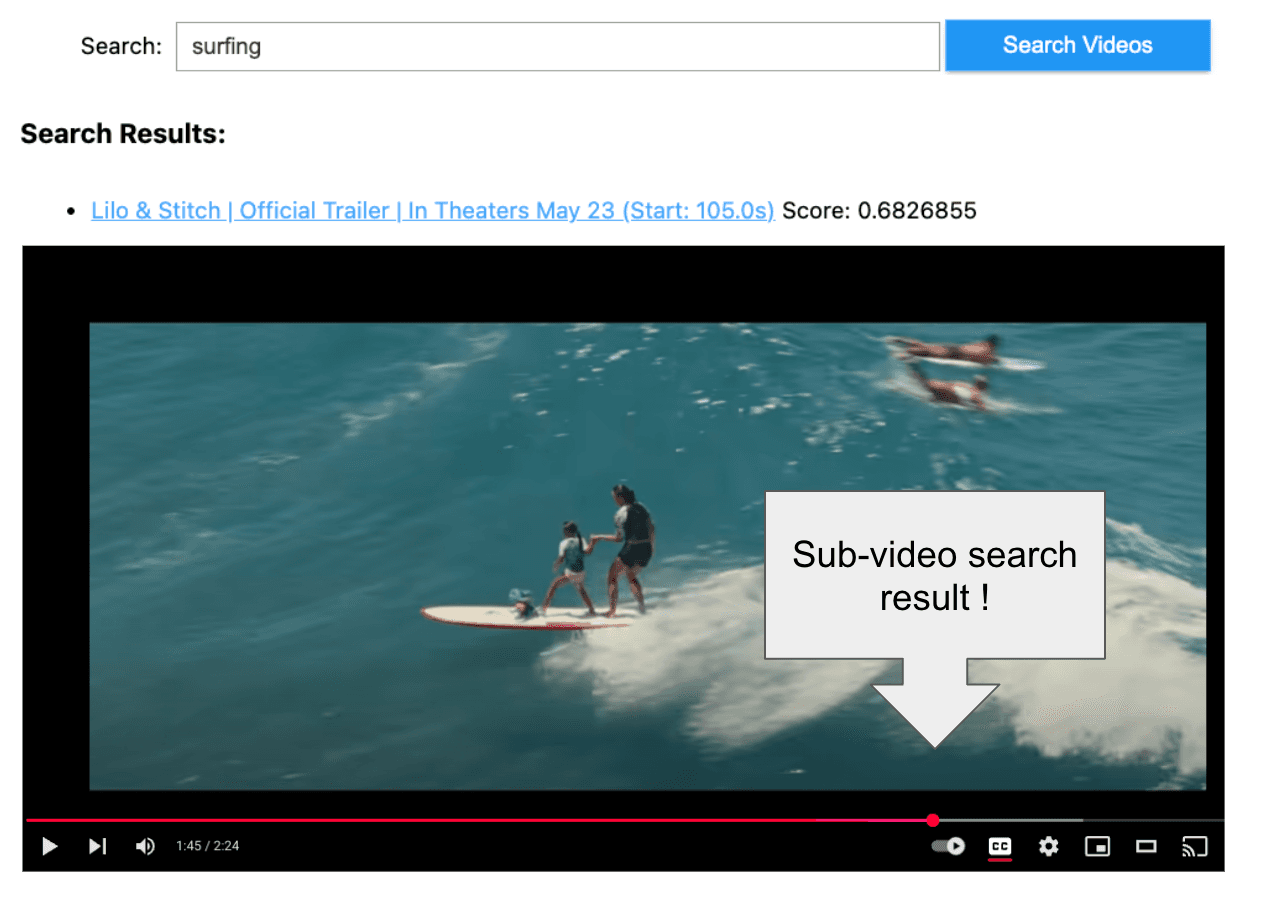This screenshot has width=1261, height=898.
Task: Open the video in Miniplayer mode
Action: tap(1097, 846)
